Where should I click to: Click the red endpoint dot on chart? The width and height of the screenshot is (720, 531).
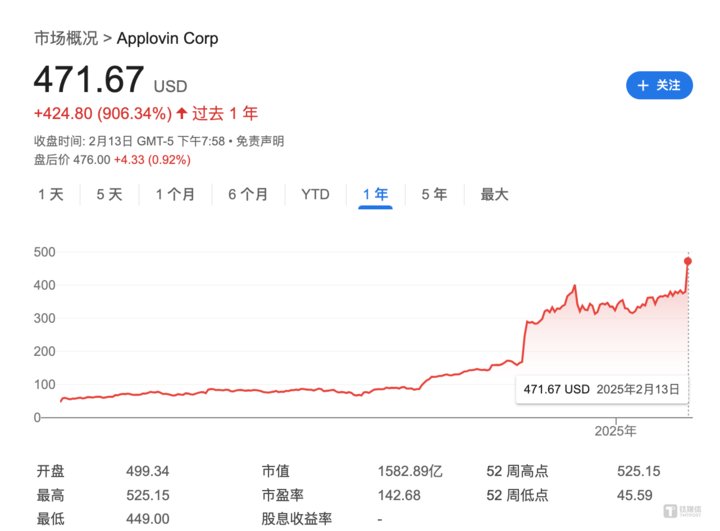point(689,262)
